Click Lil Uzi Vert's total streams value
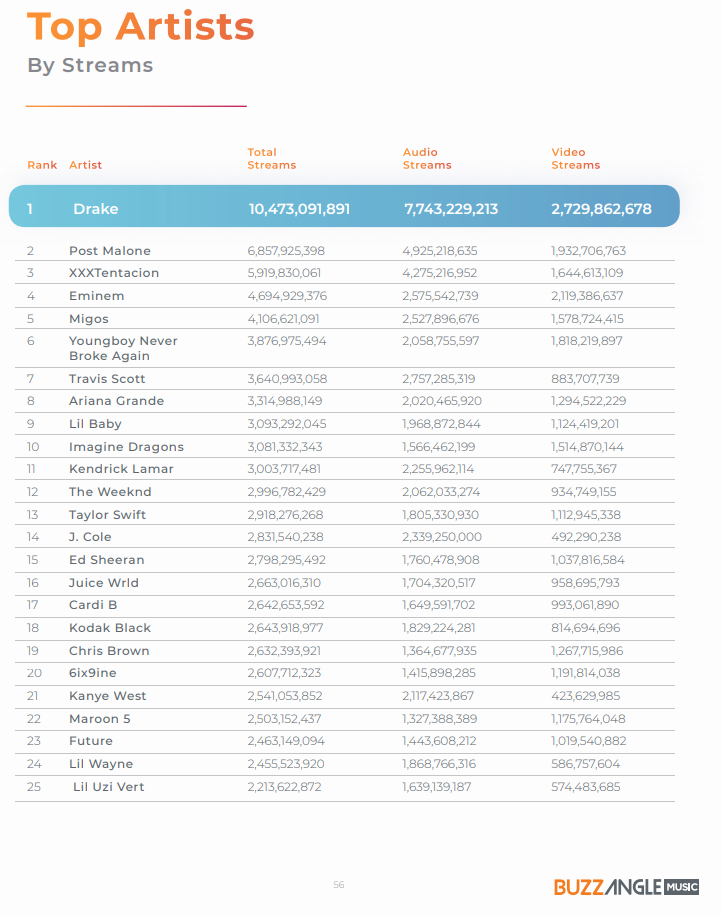The image size is (721, 915). (284, 787)
